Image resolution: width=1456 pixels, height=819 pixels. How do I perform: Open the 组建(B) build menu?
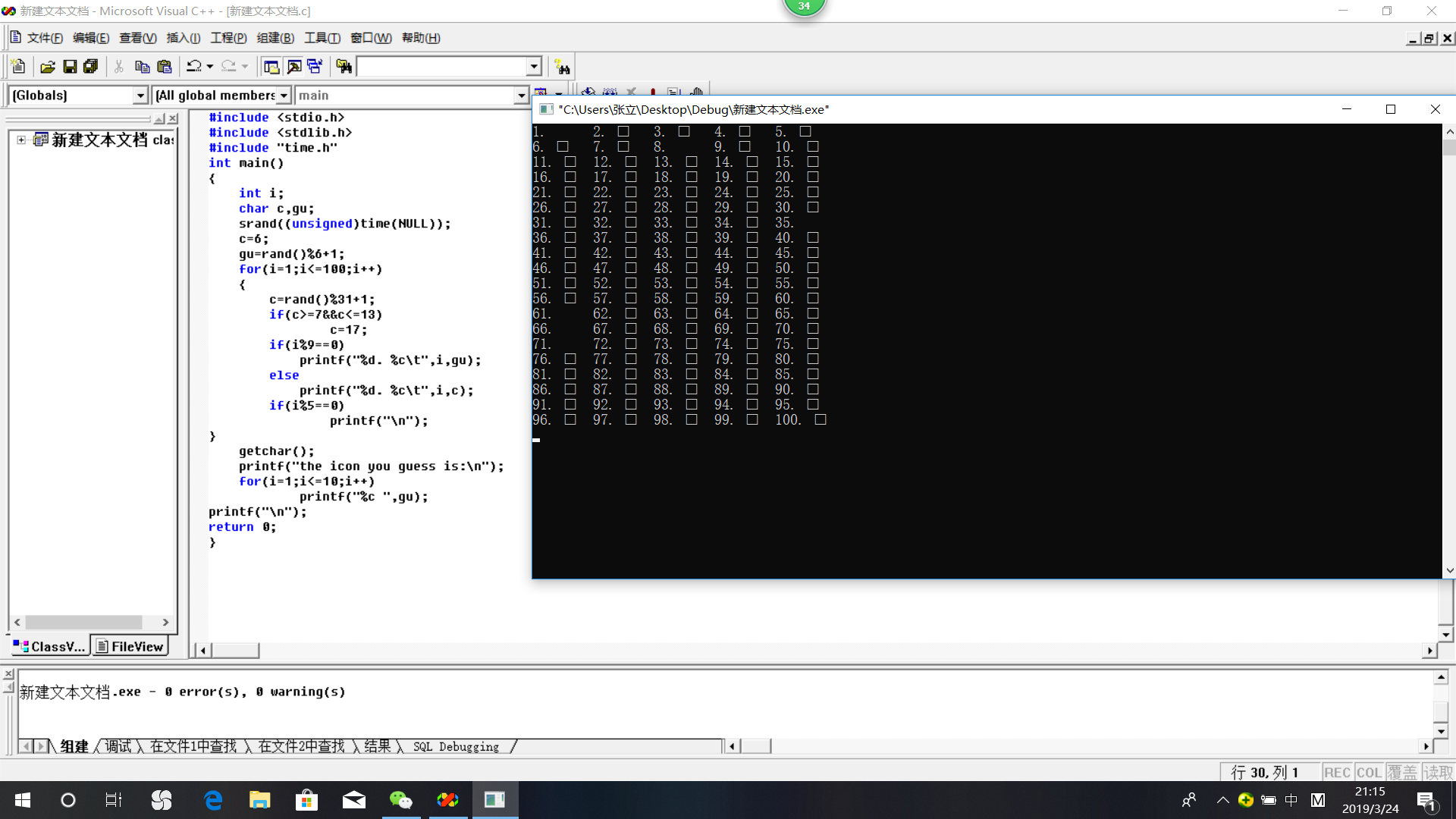click(275, 38)
